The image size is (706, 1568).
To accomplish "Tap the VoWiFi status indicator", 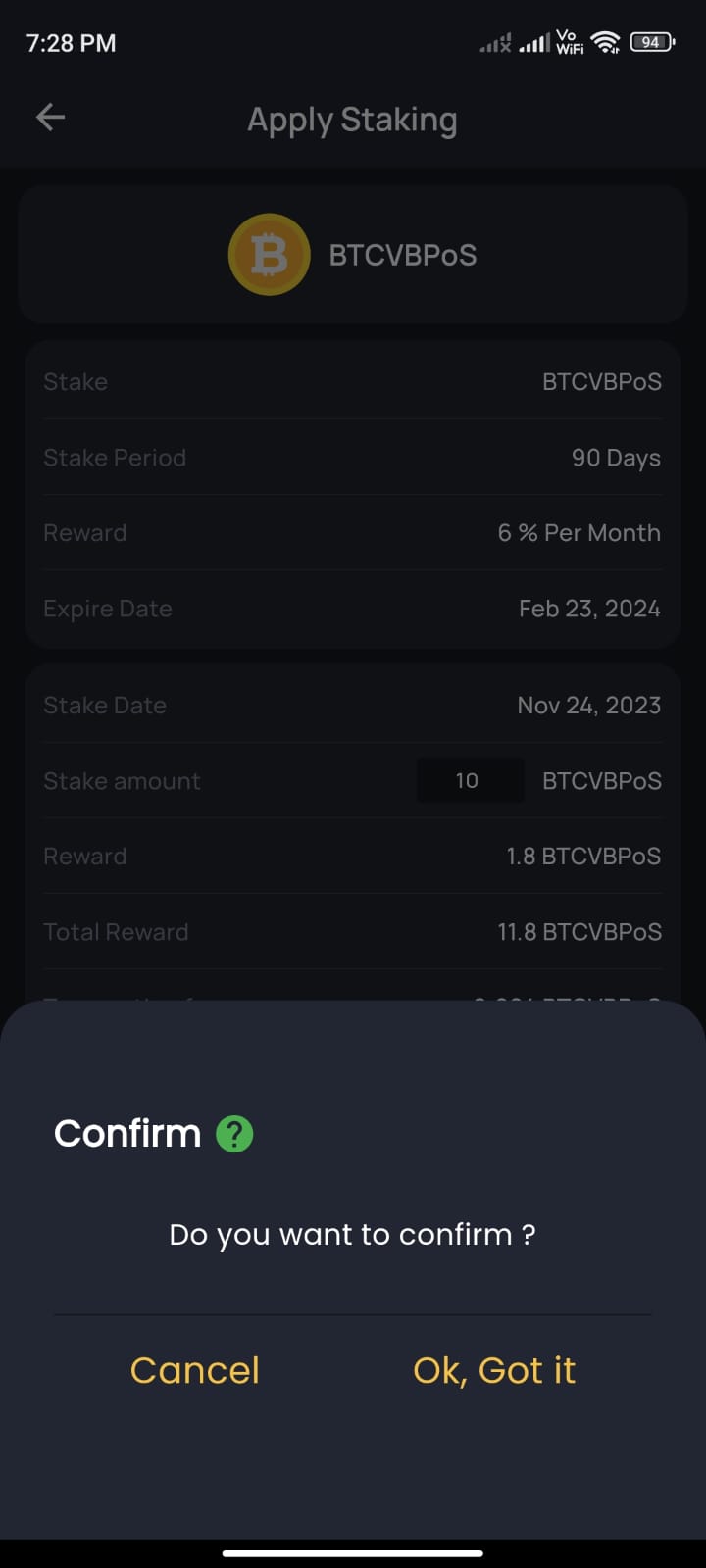I will [570, 41].
